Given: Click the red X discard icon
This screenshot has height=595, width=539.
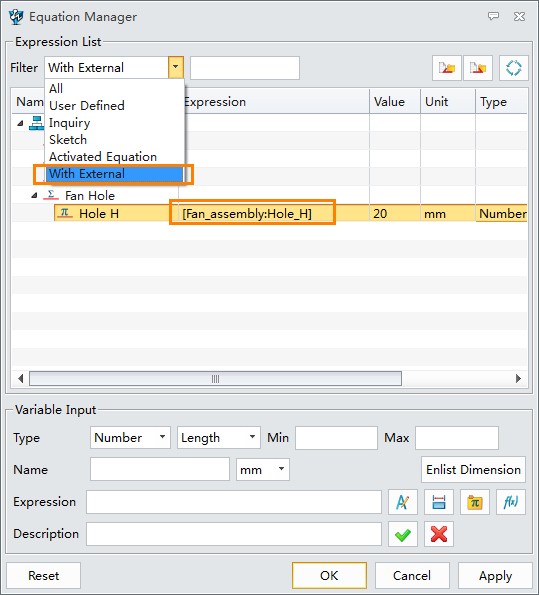Looking at the screenshot, I should (x=439, y=534).
